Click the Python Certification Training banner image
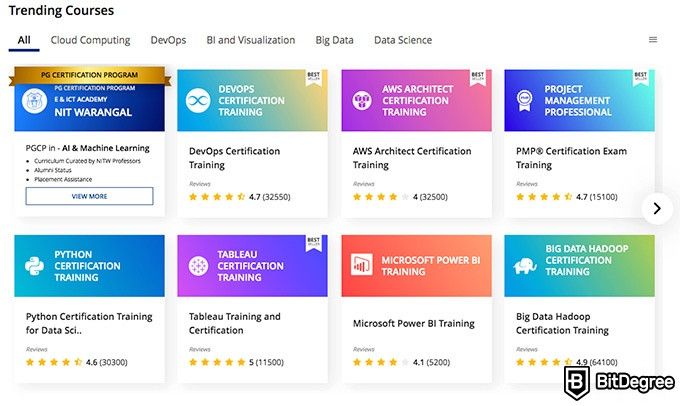This screenshot has height=406, width=680. 89,266
